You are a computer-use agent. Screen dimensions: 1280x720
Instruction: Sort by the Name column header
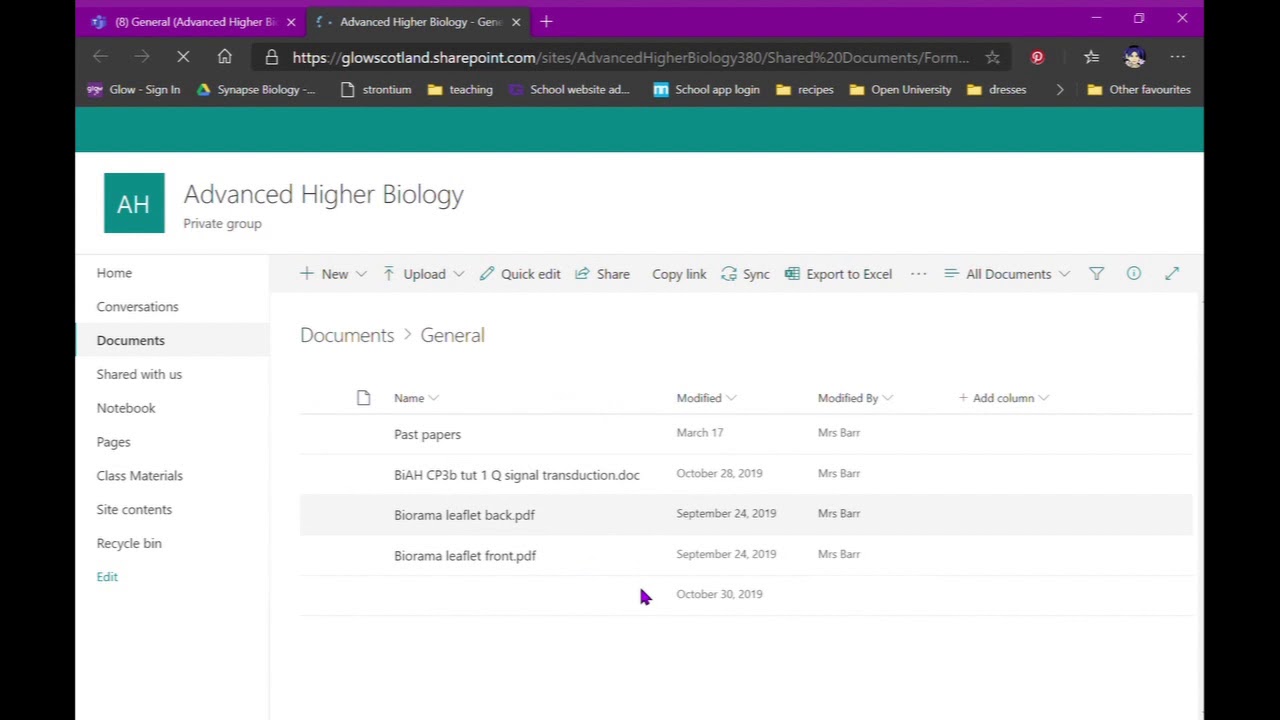pyautogui.click(x=416, y=398)
